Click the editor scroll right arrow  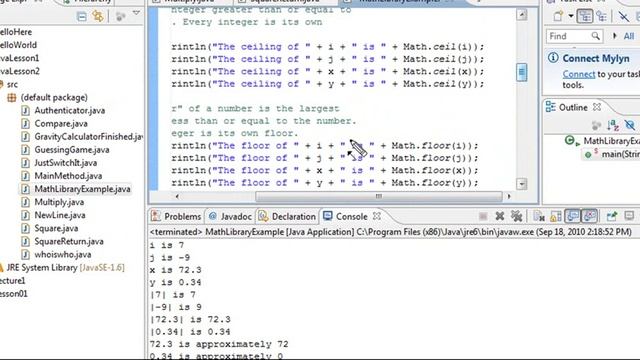tap(509, 196)
